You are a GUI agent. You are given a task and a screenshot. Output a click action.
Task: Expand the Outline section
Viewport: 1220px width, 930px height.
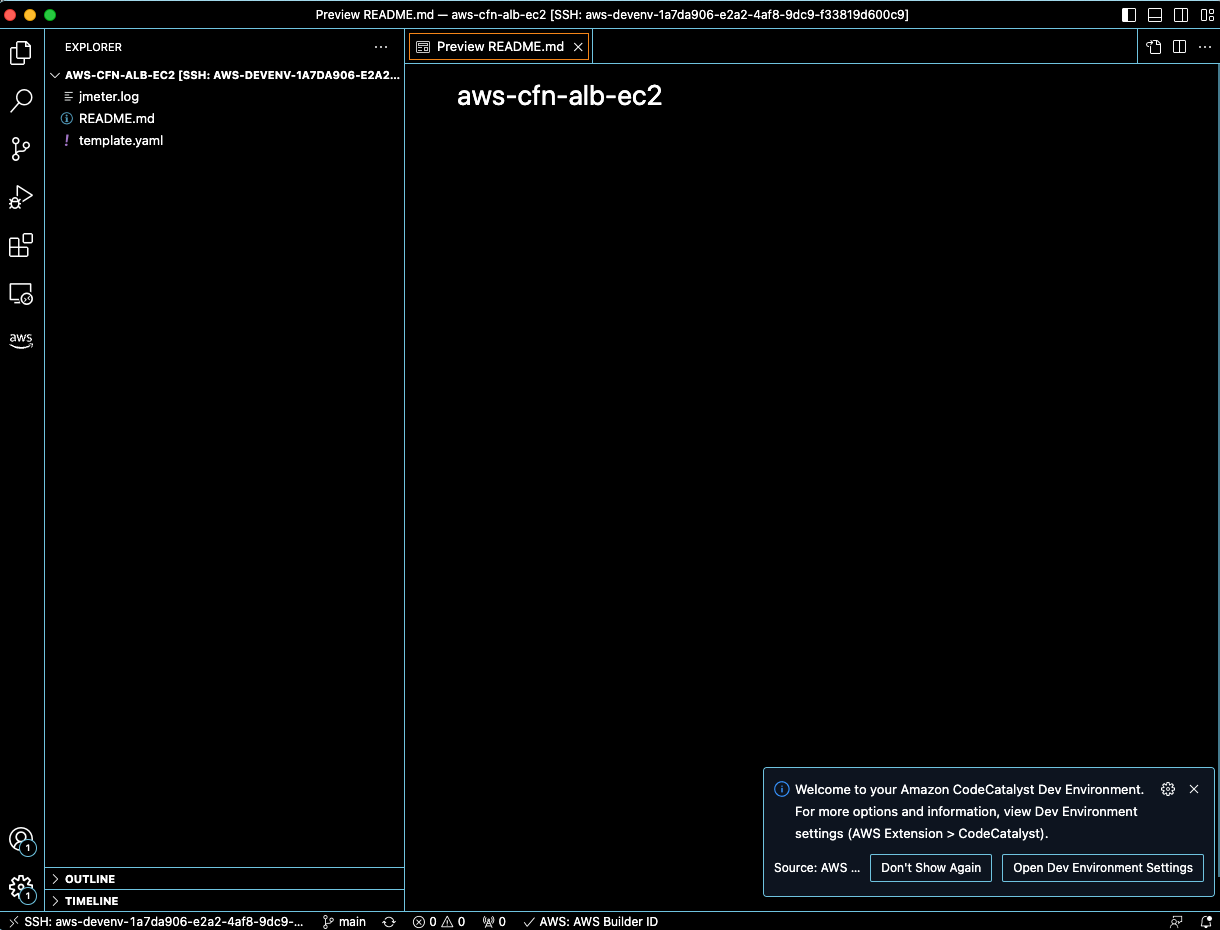point(90,879)
